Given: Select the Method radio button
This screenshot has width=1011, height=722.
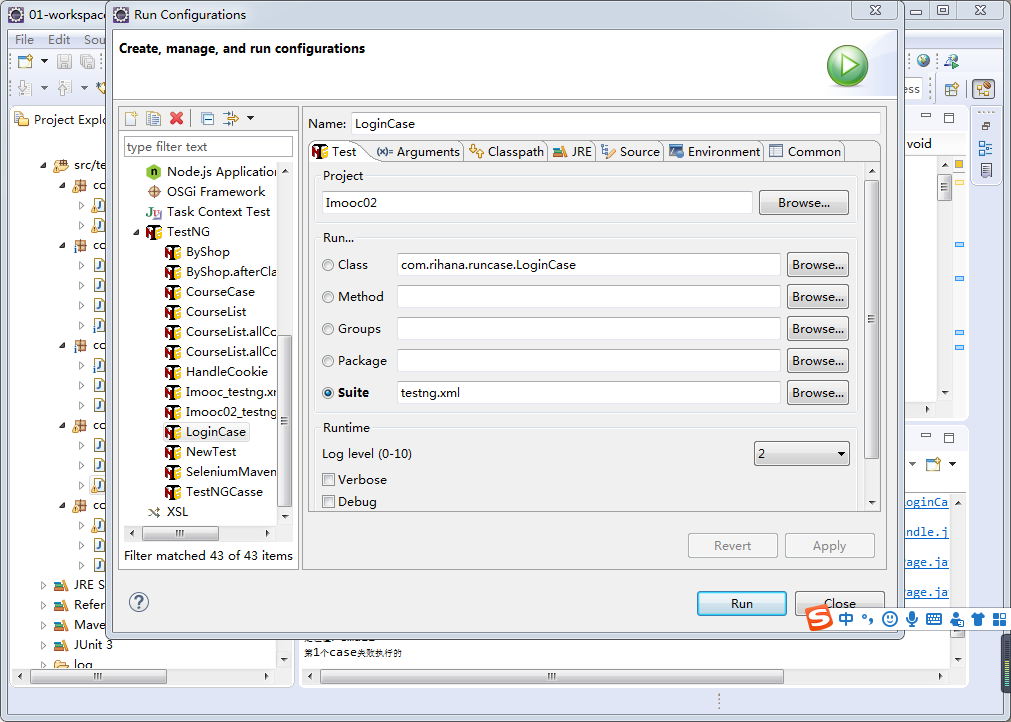Looking at the screenshot, I should [328, 297].
